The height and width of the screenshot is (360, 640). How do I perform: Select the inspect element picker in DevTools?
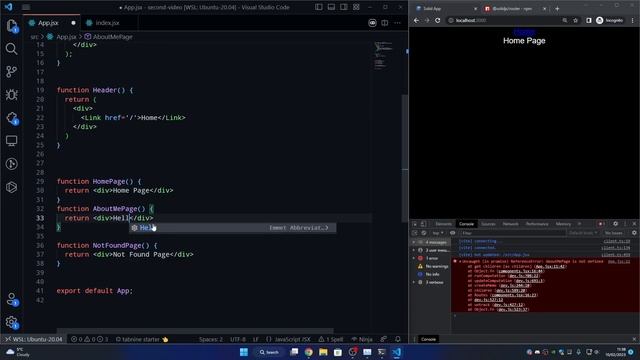(x=415, y=224)
